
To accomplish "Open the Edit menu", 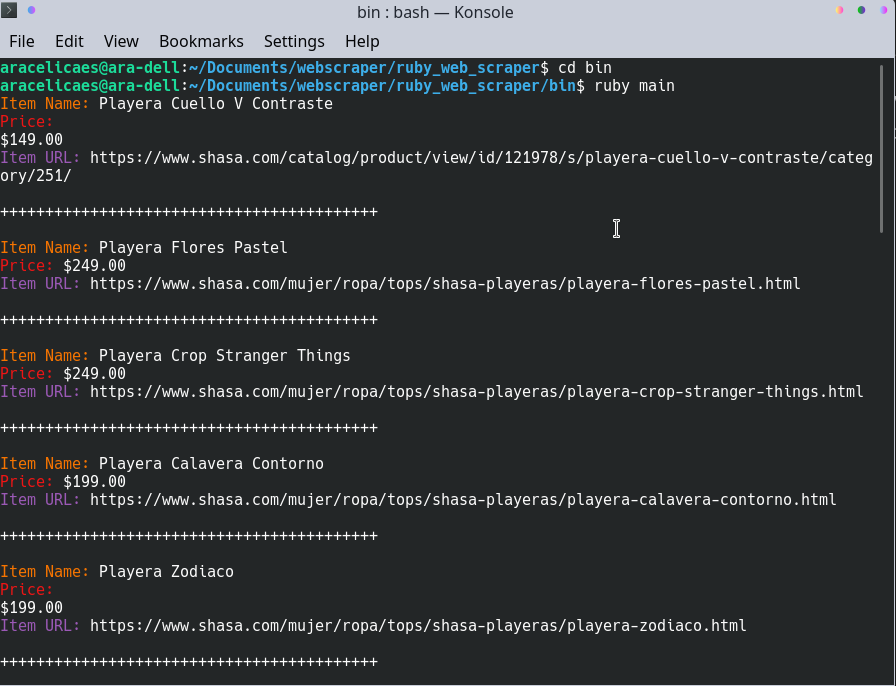I will [68, 41].
